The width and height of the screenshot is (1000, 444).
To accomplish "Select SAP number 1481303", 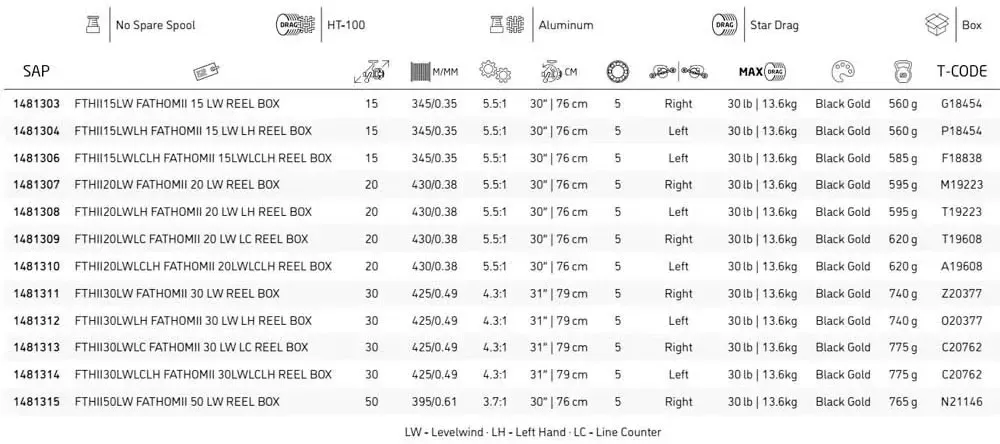I will (36, 103).
